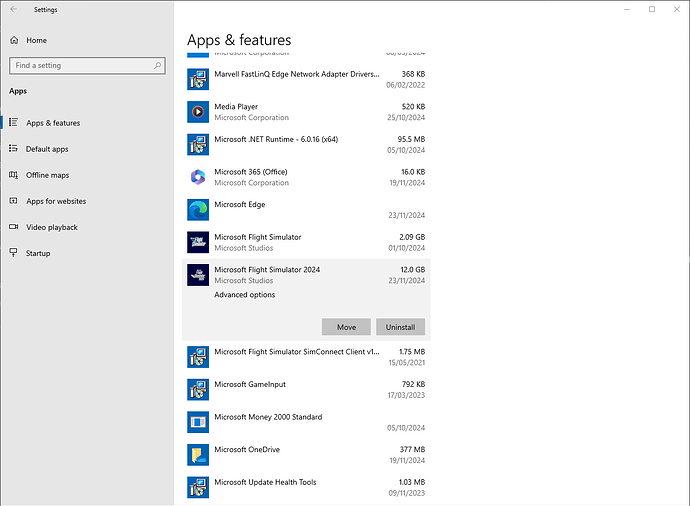Viewport: 690px width, 506px height.
Task: Open Offline maps settings page
Action: click(87, 175)
